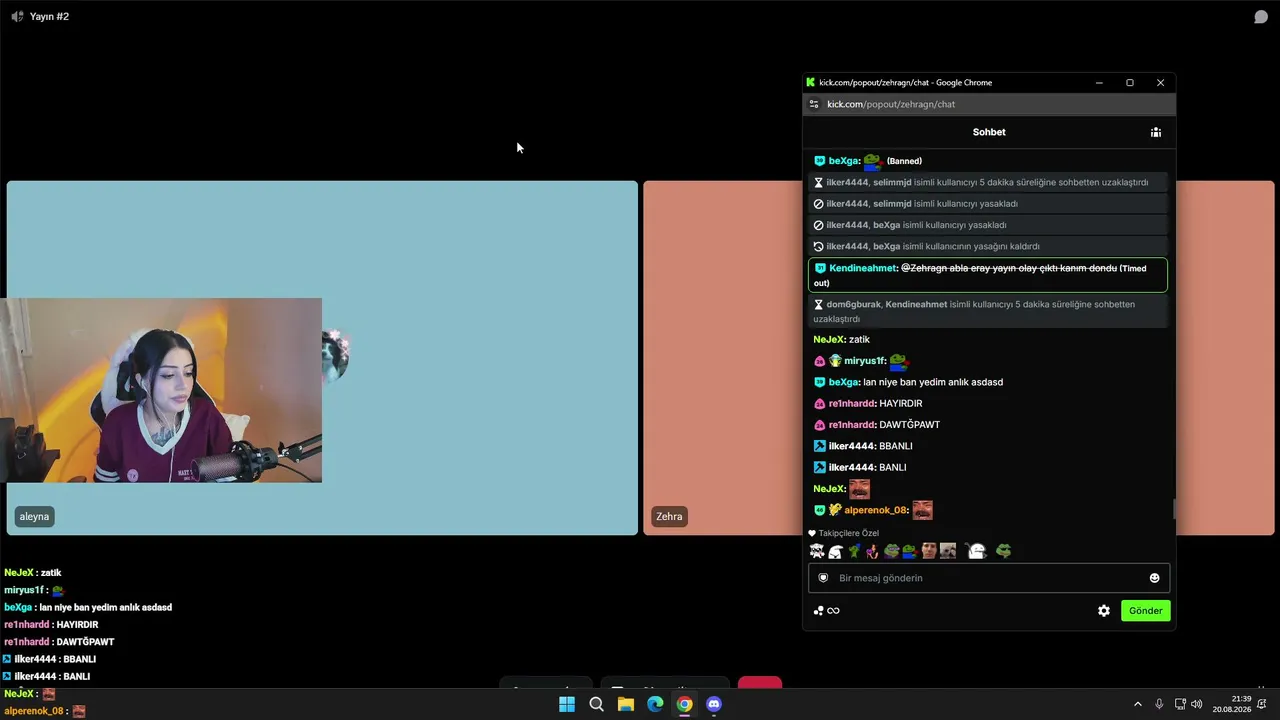1280x720 pixels.
Task: Click the frog emote in miryus1f's popout message
Action: click(x=898, y=361)
